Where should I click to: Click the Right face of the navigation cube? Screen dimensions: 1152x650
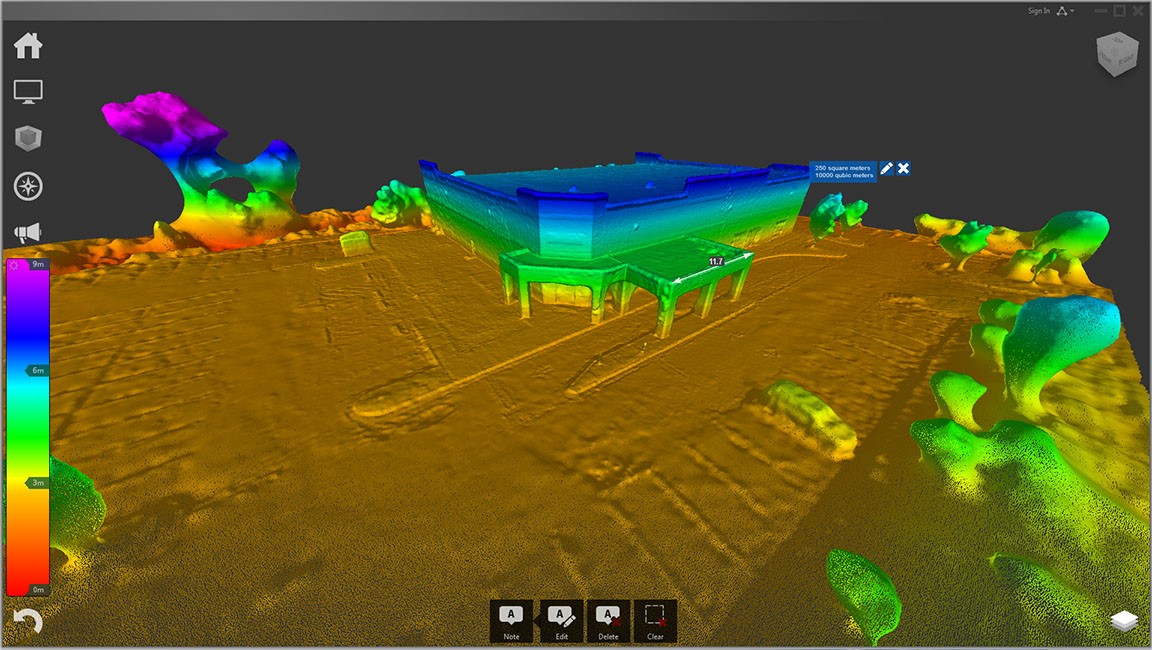1128,58
